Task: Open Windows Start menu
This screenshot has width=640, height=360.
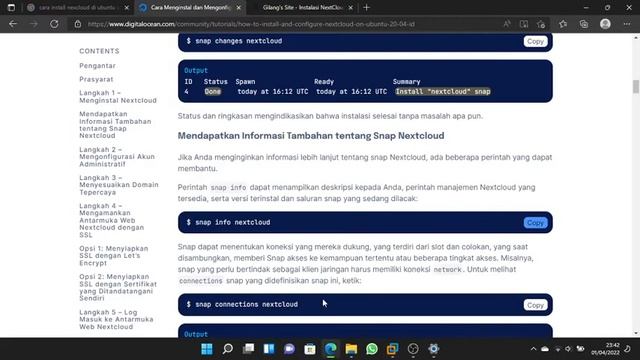Action: coord(207,349)
